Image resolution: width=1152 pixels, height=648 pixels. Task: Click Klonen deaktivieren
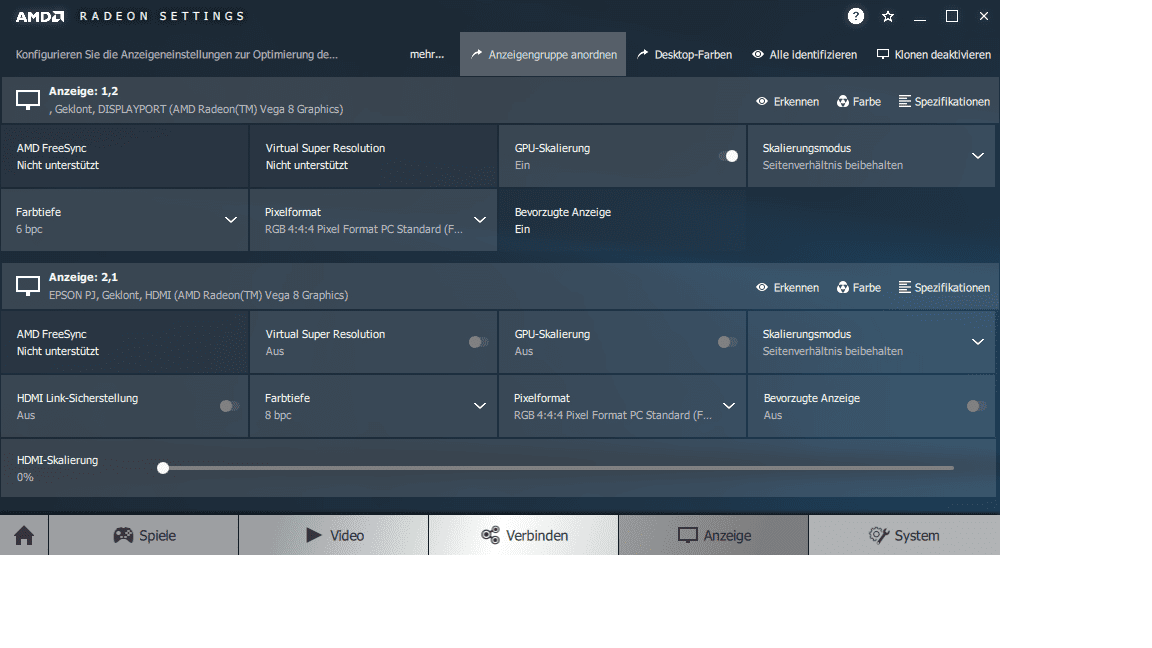934,54
